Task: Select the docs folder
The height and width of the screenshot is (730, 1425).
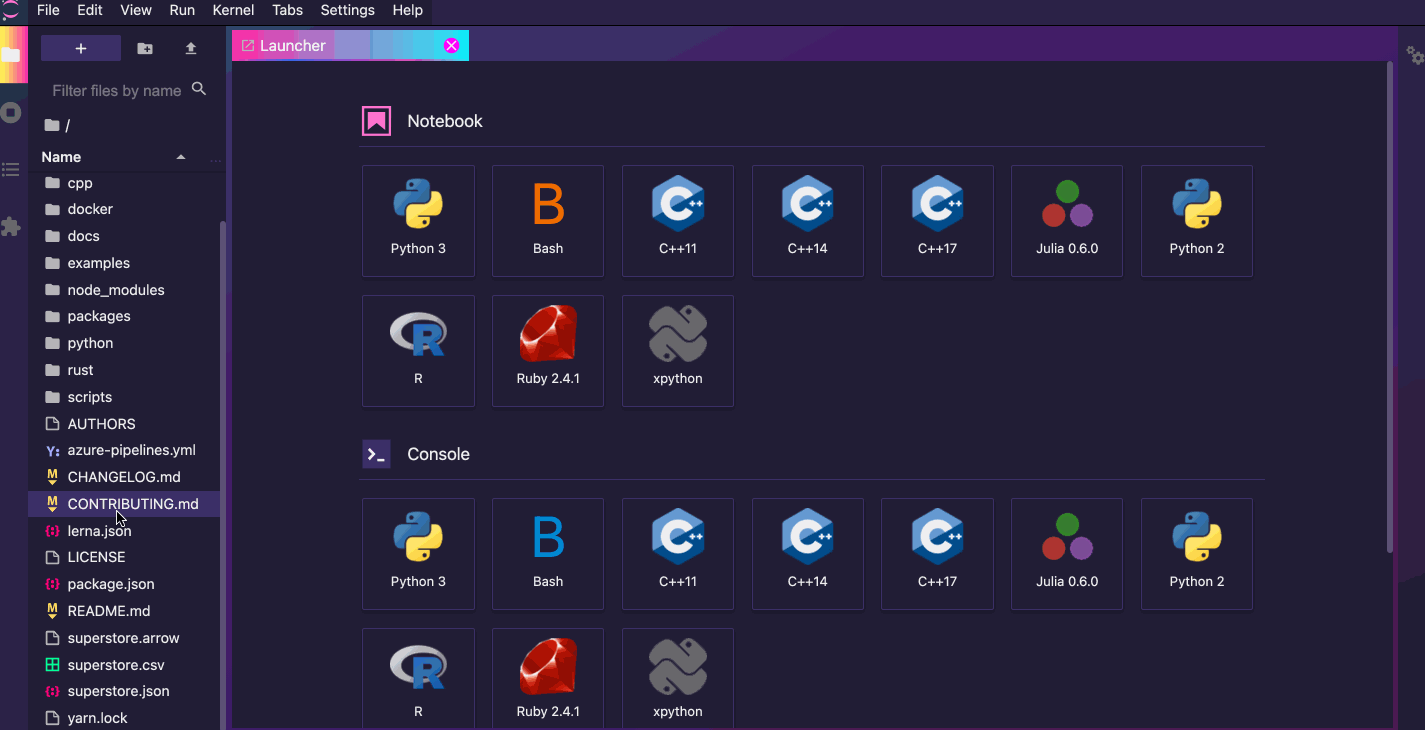Action: pyautogui.click(x=124, y=236)
